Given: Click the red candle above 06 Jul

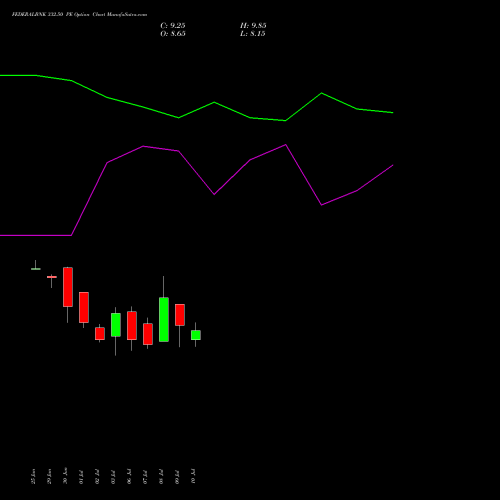Looking at the screenshot, I should click(x=132, y=326).
